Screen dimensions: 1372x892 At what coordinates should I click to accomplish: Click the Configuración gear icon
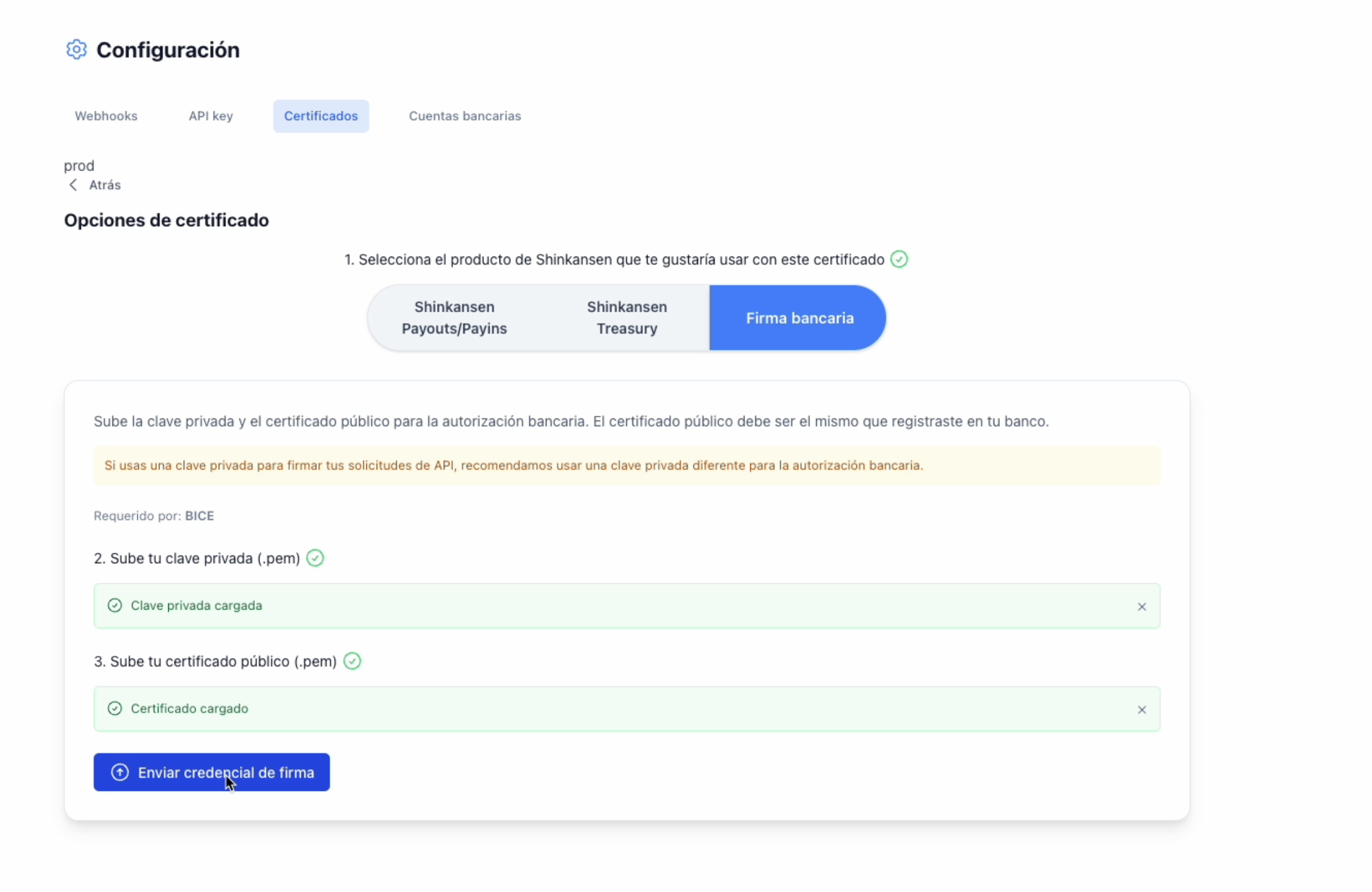click(76, 49)
